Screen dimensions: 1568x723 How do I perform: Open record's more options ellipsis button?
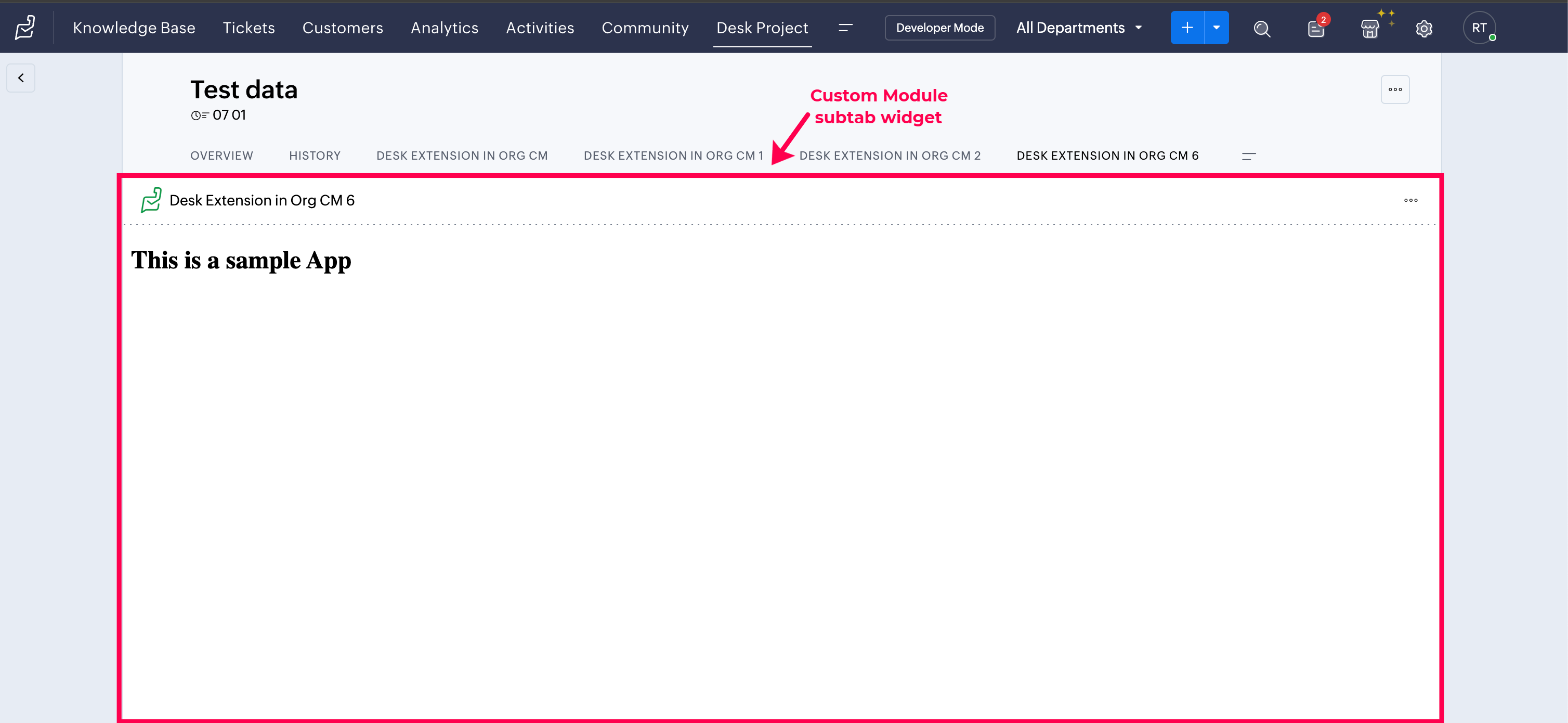(1395, 89)
